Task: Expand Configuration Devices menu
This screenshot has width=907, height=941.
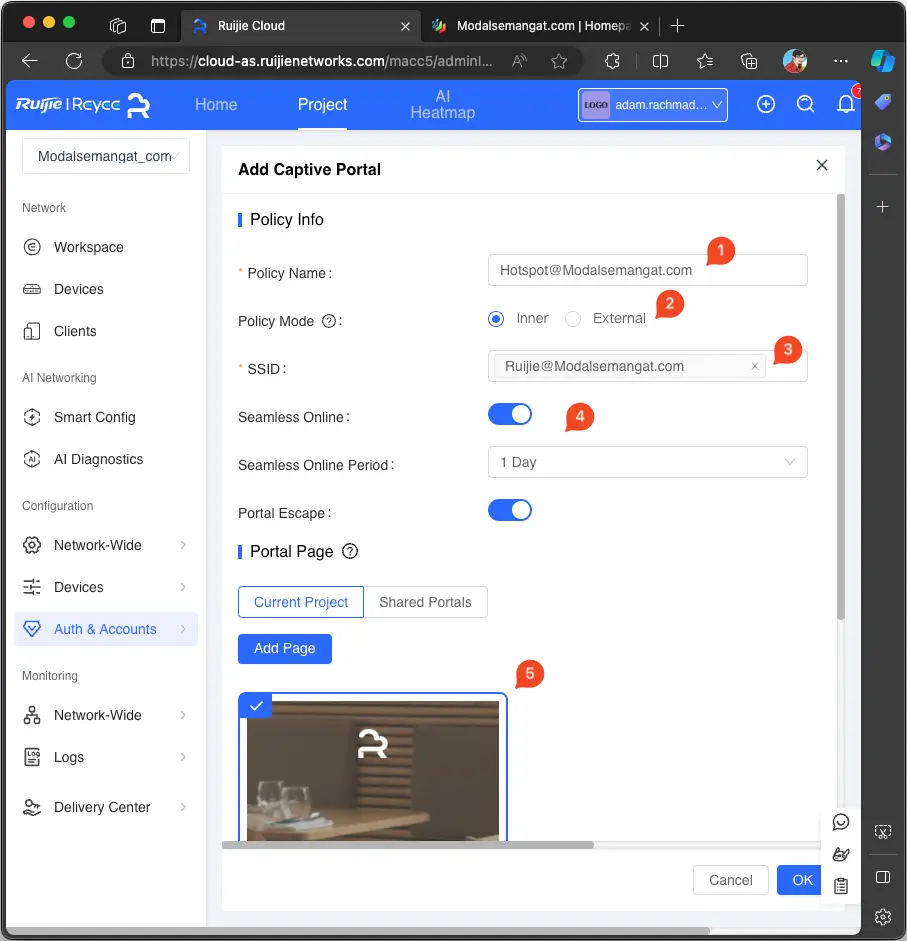Action: coord(106,587)
